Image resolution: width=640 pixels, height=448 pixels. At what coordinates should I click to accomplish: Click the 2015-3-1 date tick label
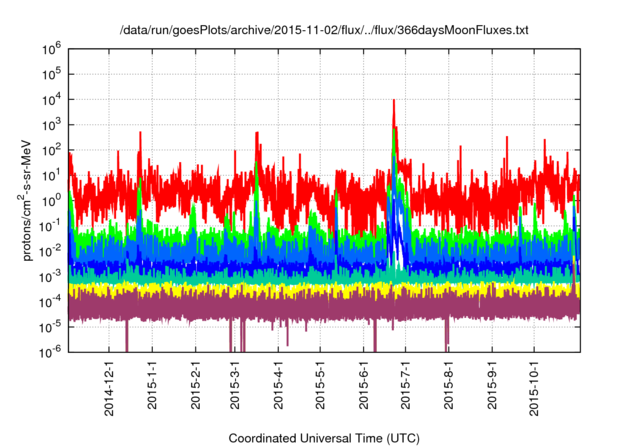[235, 385]
